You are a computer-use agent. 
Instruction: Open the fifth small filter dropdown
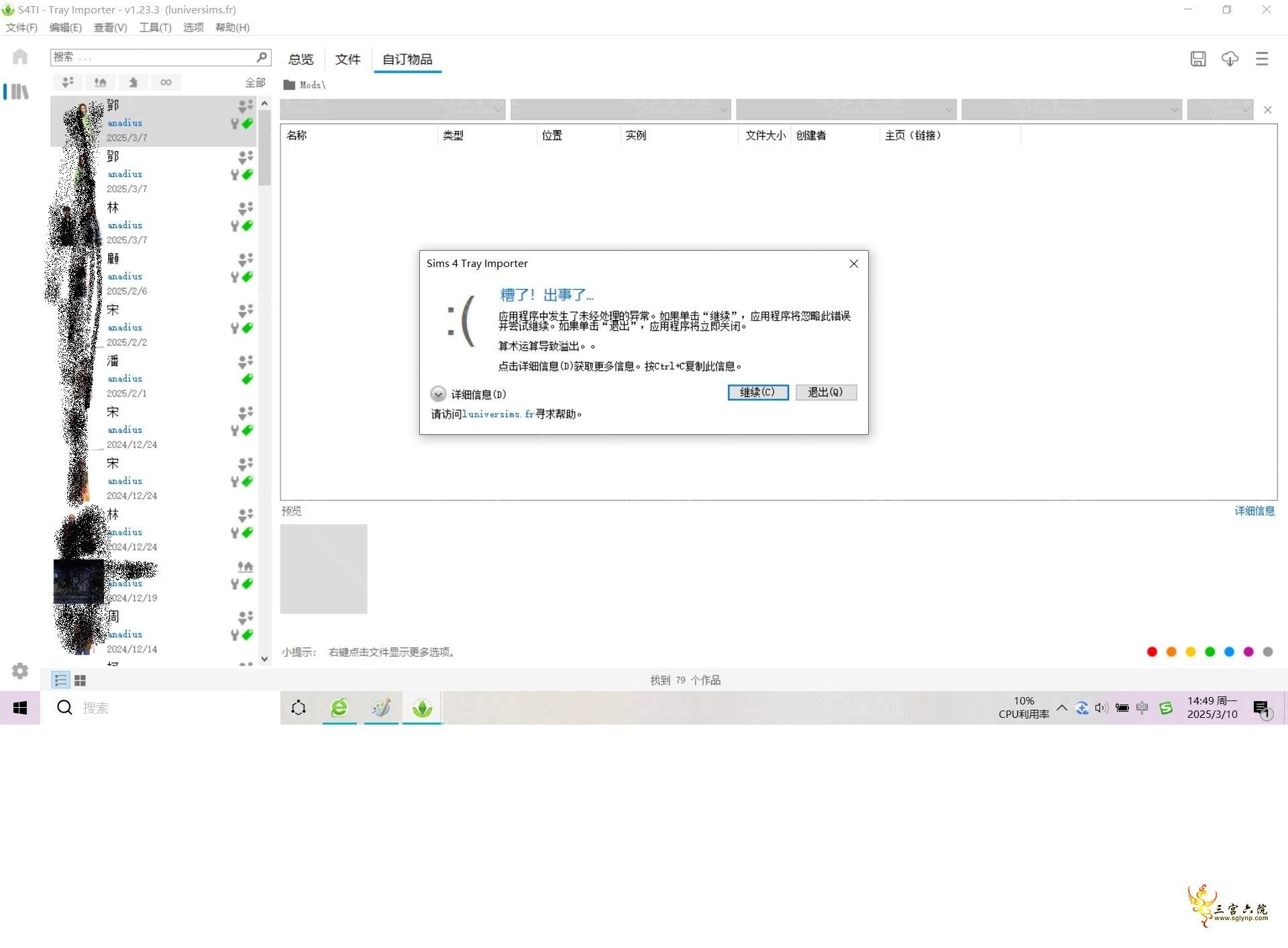tap(1220, 109)
